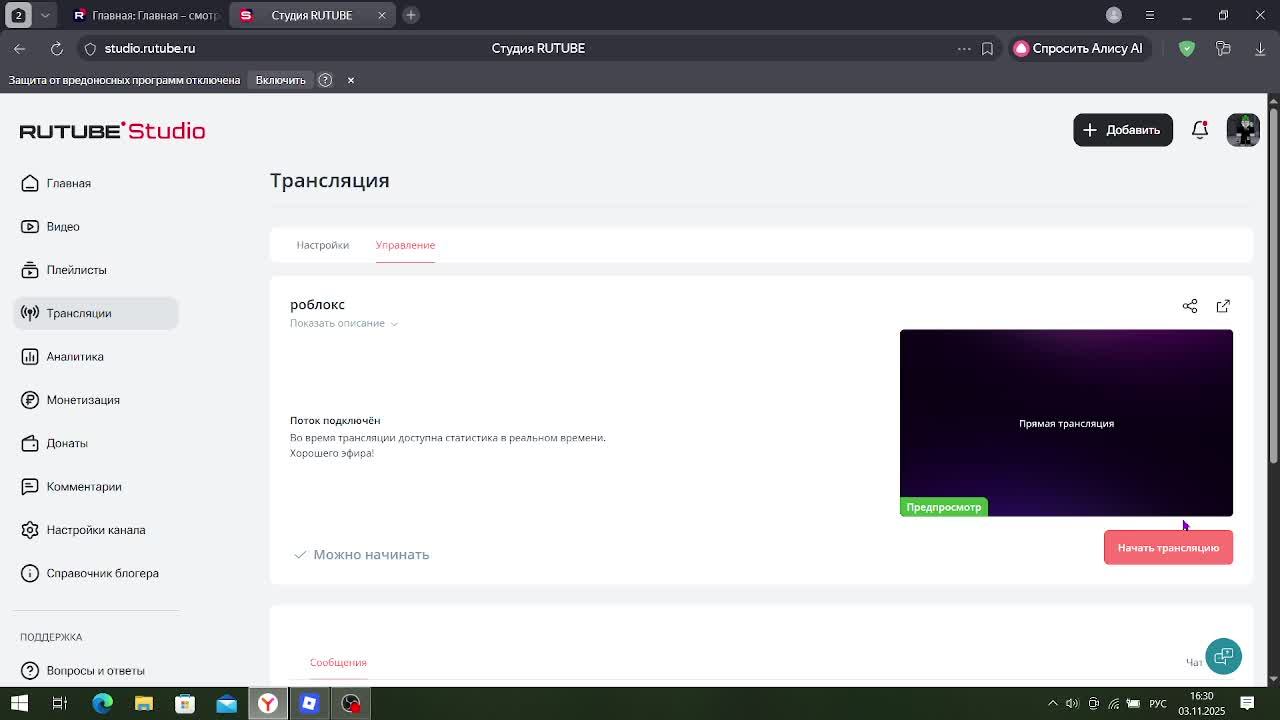Open OBS Studio from the taskbar
Image resolution: width=1280 pixels, height=720 pixels.
[x=351, y=703]
